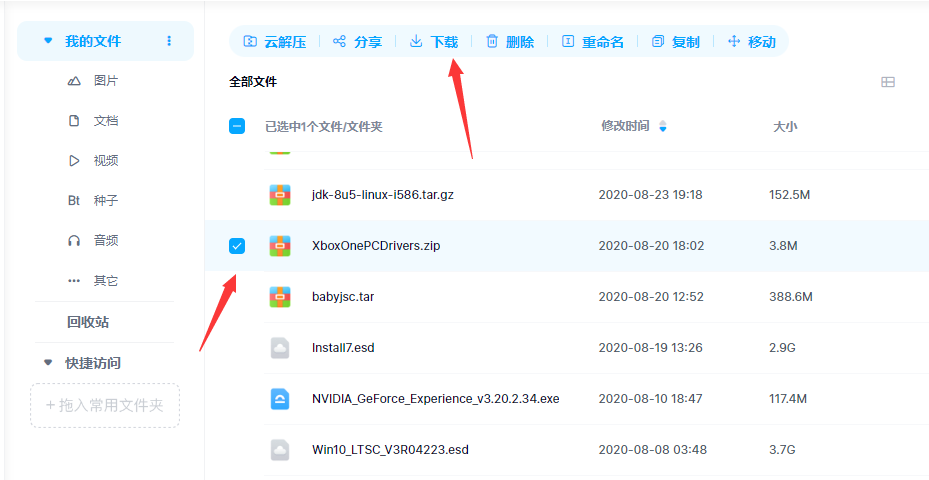Open the 图片 category in sidebar
The height and width of the screenshot is (480, 929).
[105, 81]
